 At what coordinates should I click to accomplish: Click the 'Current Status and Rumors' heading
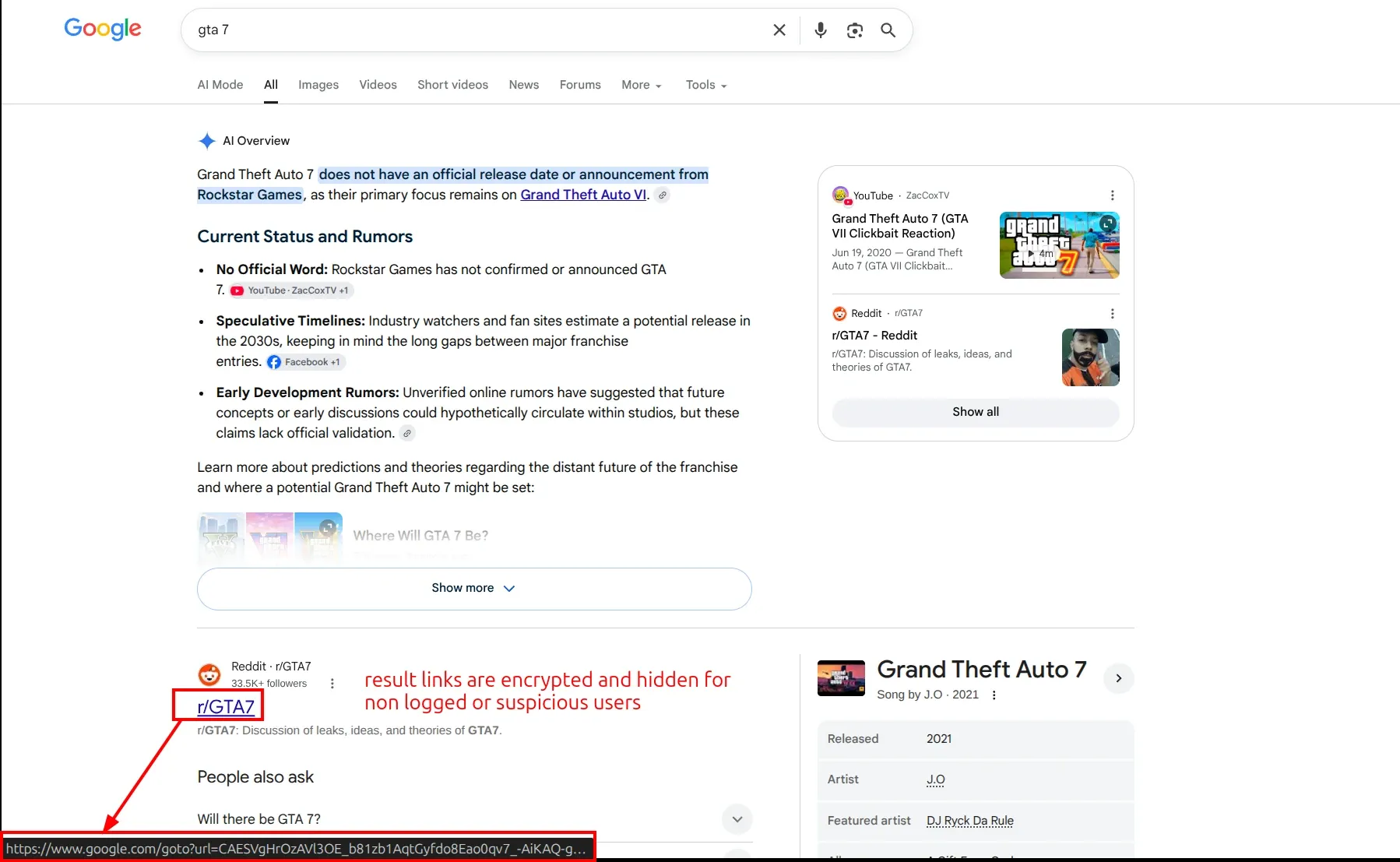point(304,237)
